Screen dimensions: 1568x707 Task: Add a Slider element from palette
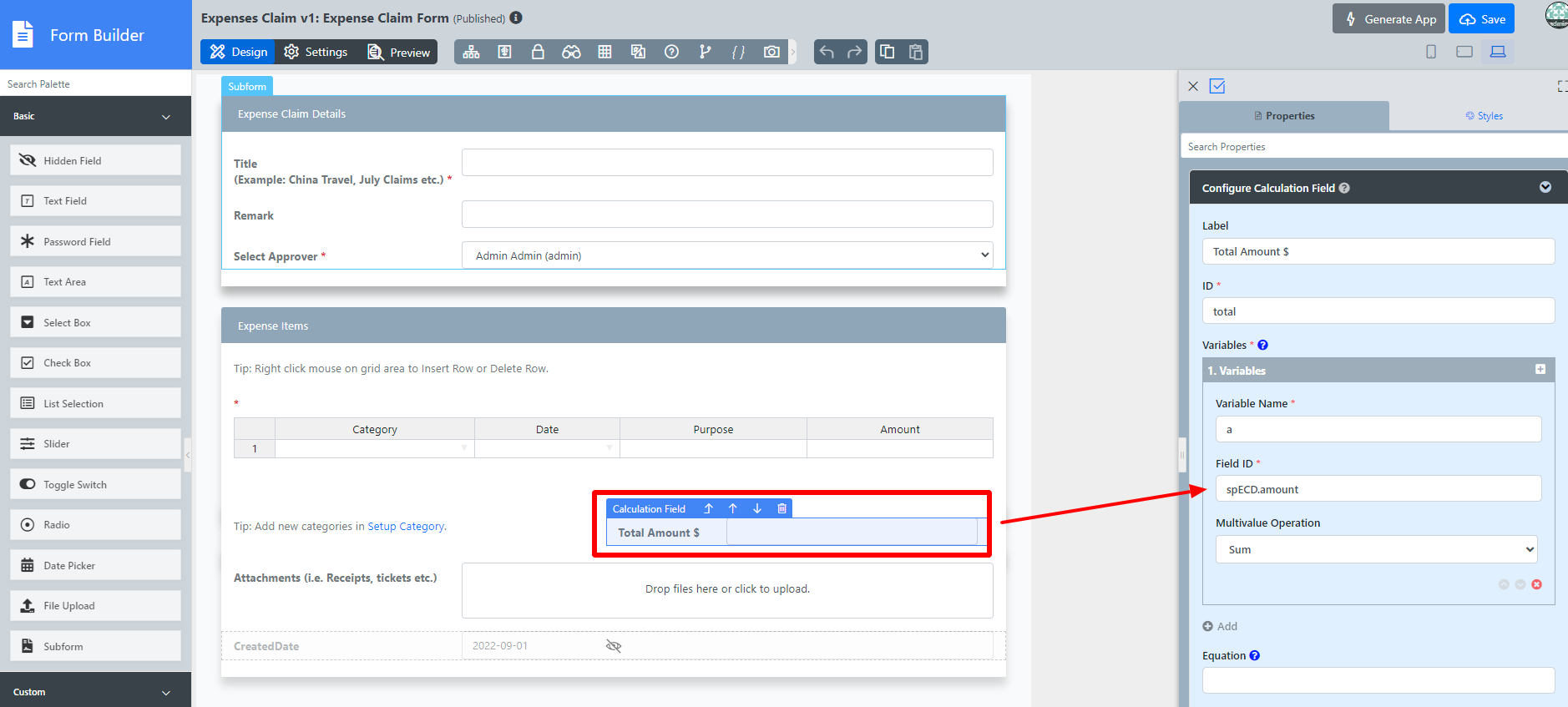click(95, 444)
